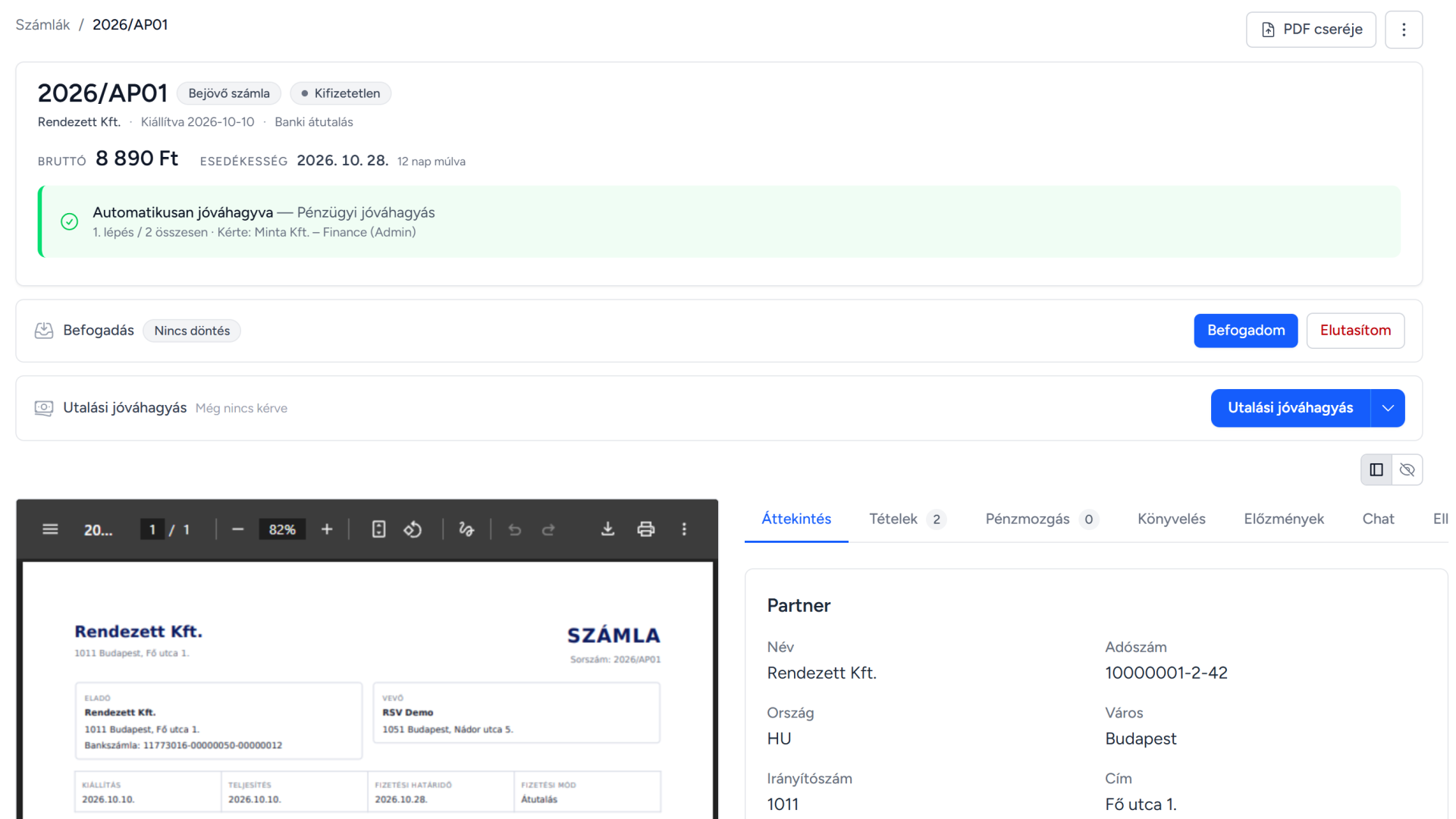Zoom in the PDF with plus icon
The image size is (1456, 819).
pyautogui.click(x=327, y=529)
